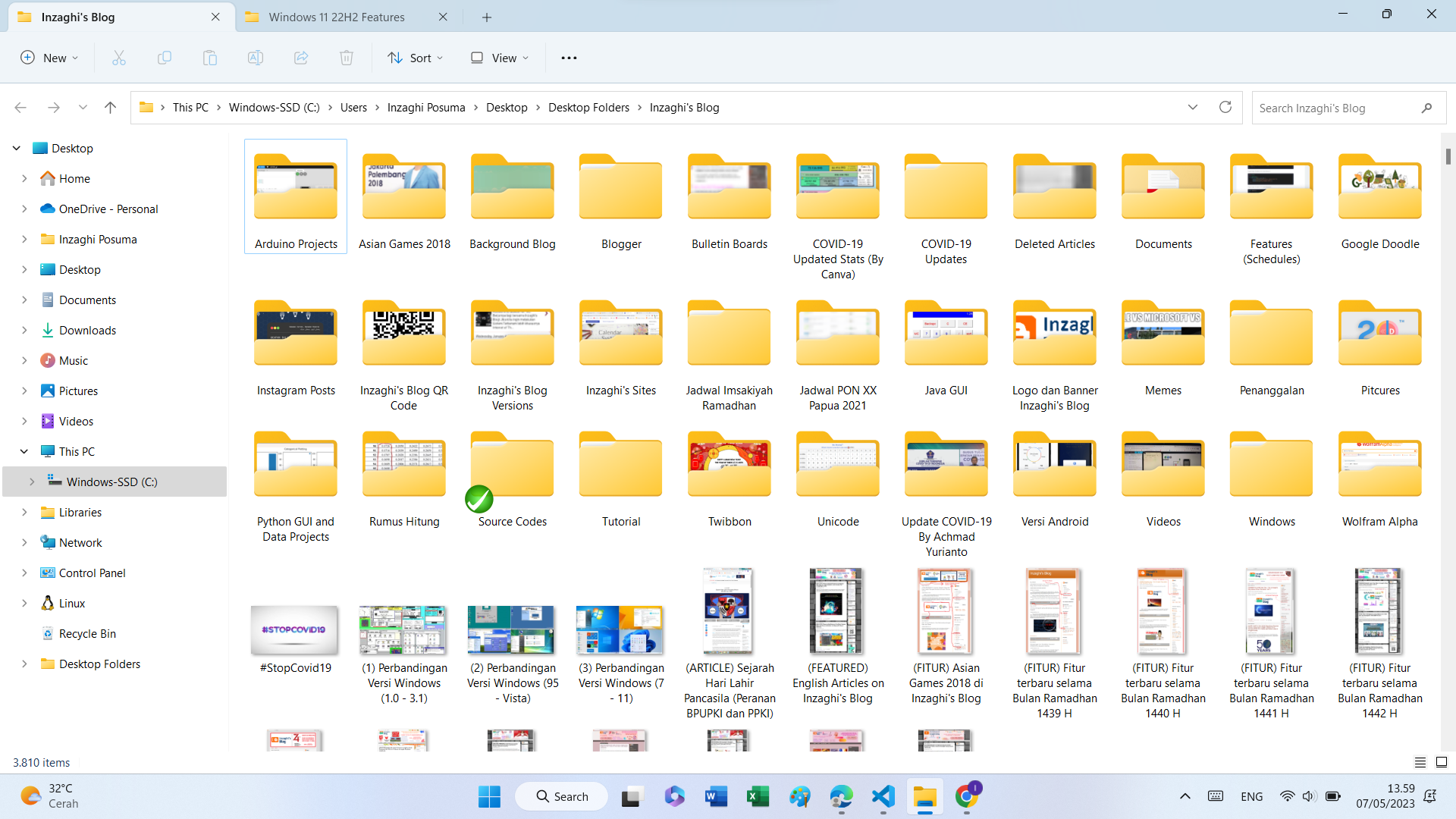Expand address bar history dropdown
Viewport: 1456px width, 819px height.
[1193, 107]
